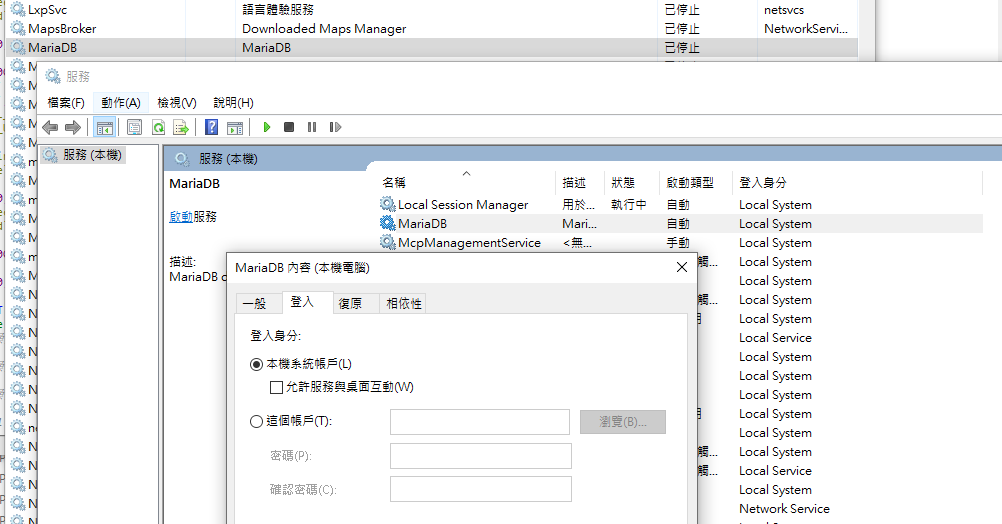Start the service with green play icon
The width and height of the screenshot is (1002, 524).
click(267, 127)
